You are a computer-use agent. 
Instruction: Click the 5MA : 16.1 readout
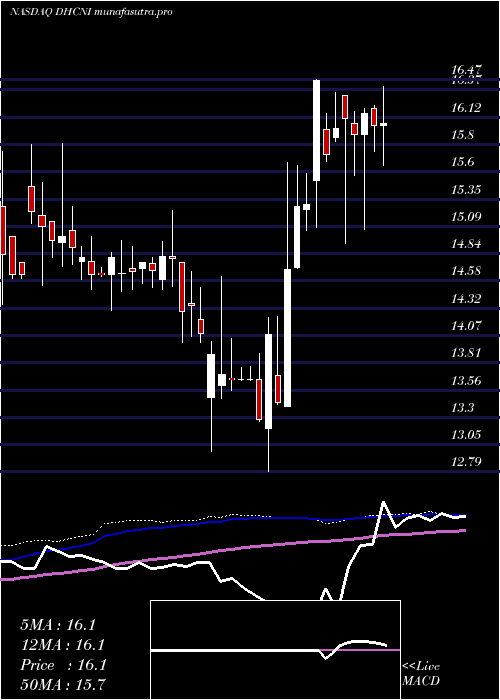click(58, 625)
